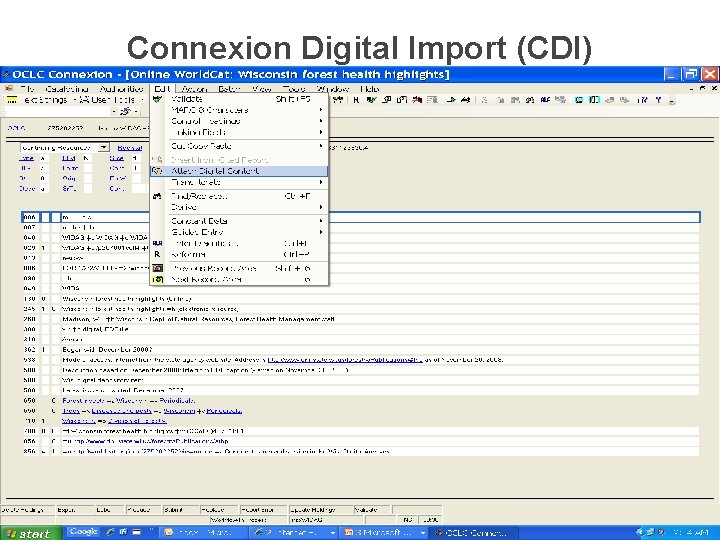
Task: Click the toolbar R Reformat icon
Action: [356, 100]
